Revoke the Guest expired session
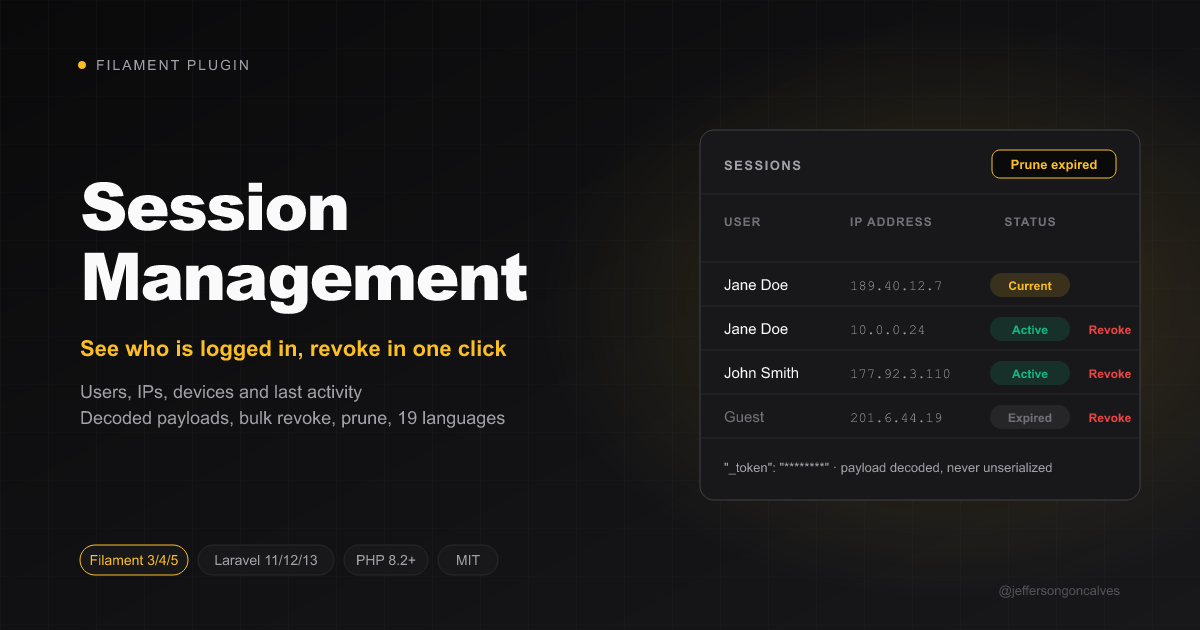Image resolution: width=1200 pixels, height=630 pixels. tap(1109, 418)
